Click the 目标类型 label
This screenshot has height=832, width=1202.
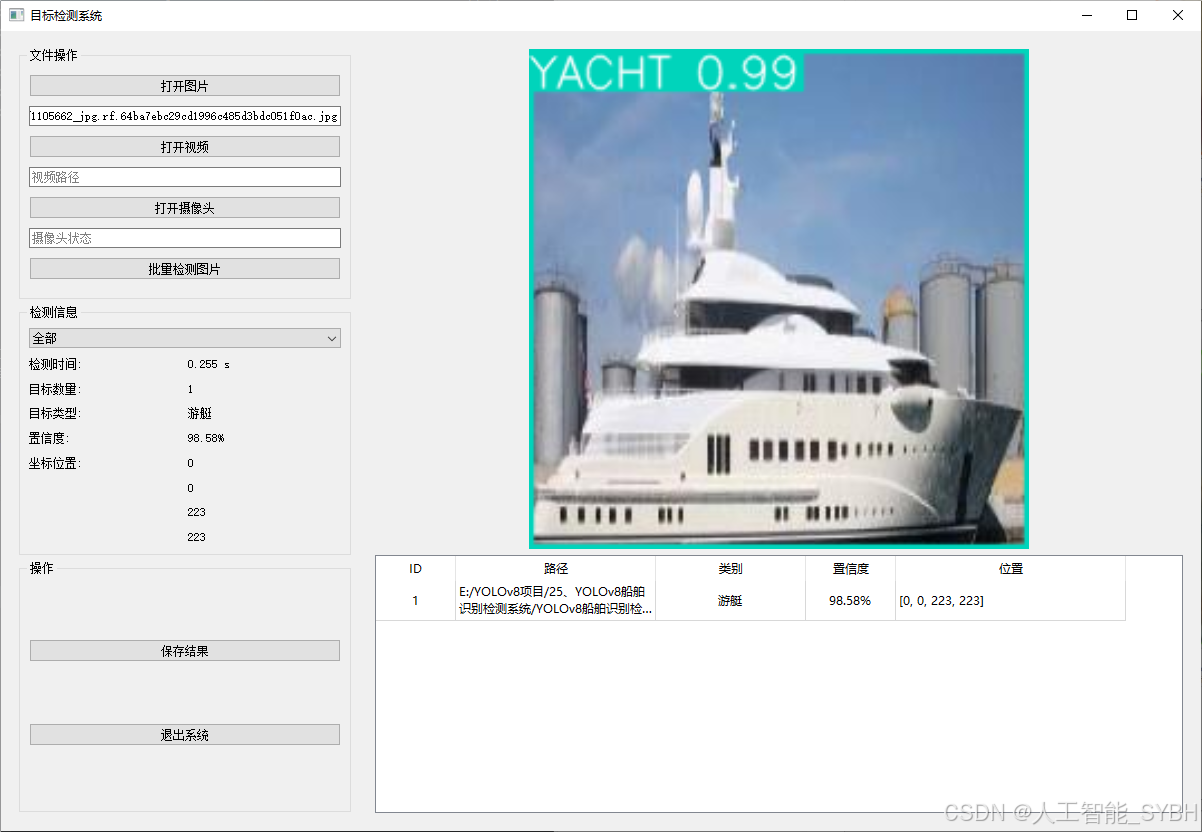tap(55, 413)
